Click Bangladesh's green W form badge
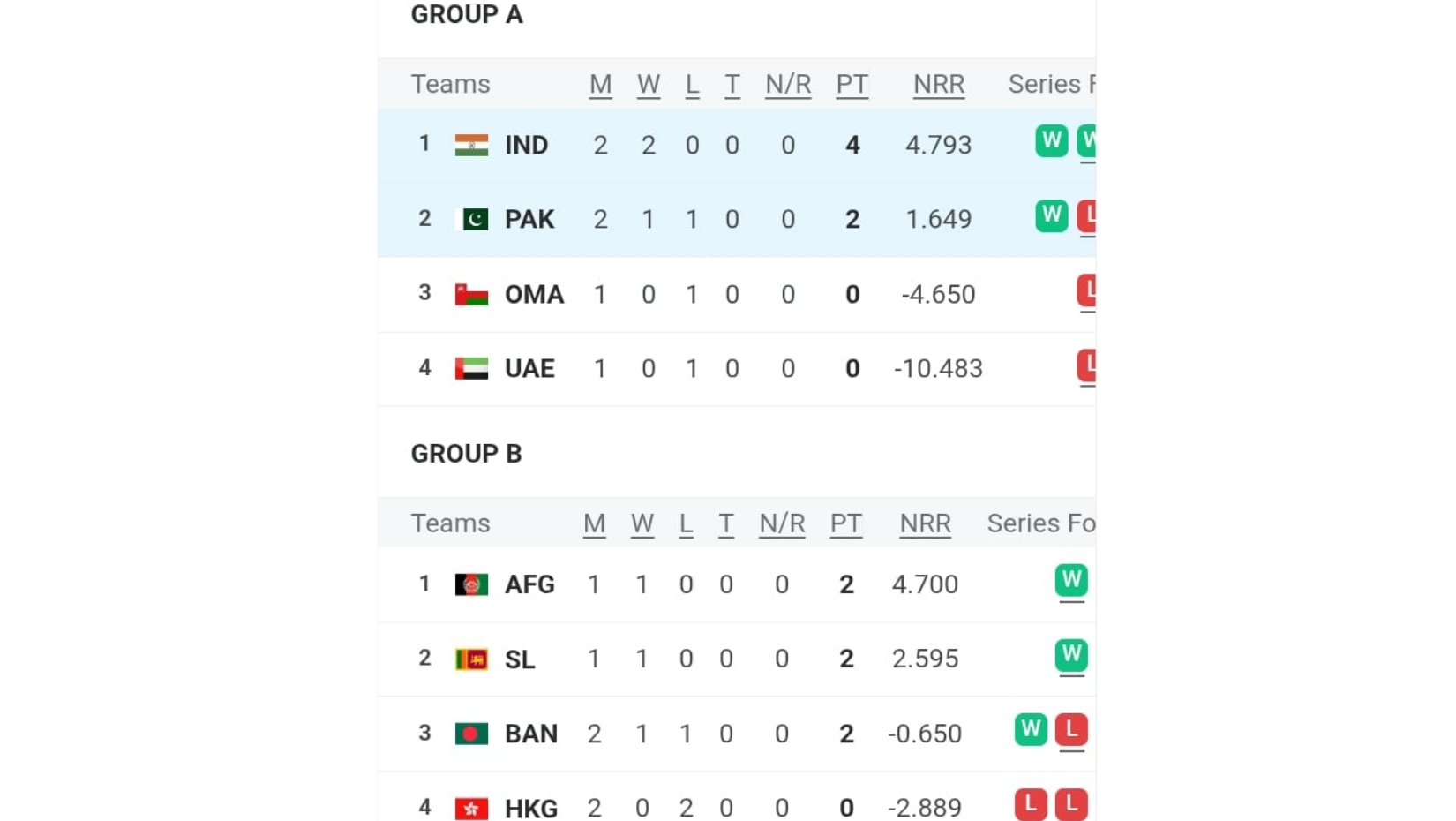1456x821 pixels. [x=1031, y=729]
